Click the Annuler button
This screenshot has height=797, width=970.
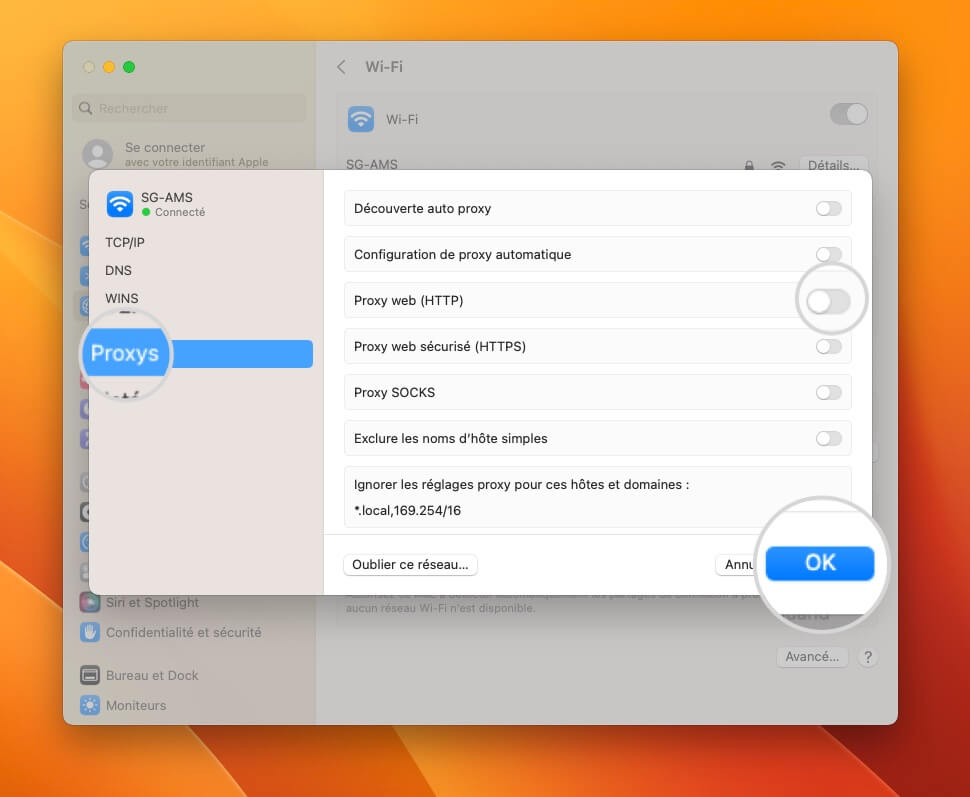(x=737, y=564)
